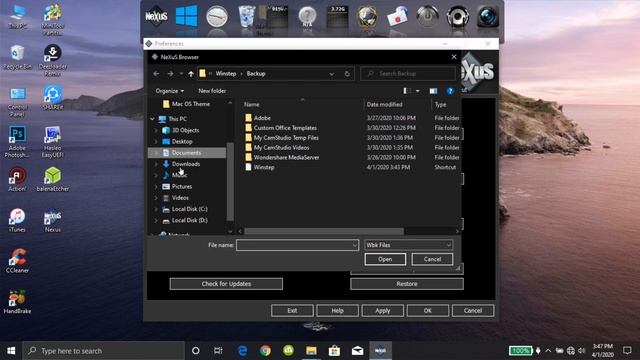Image resolution: width=640 pixels, height=360 pixels.
Task: Open File Explorer from taskbar
Action: click(x=311, y=351)
